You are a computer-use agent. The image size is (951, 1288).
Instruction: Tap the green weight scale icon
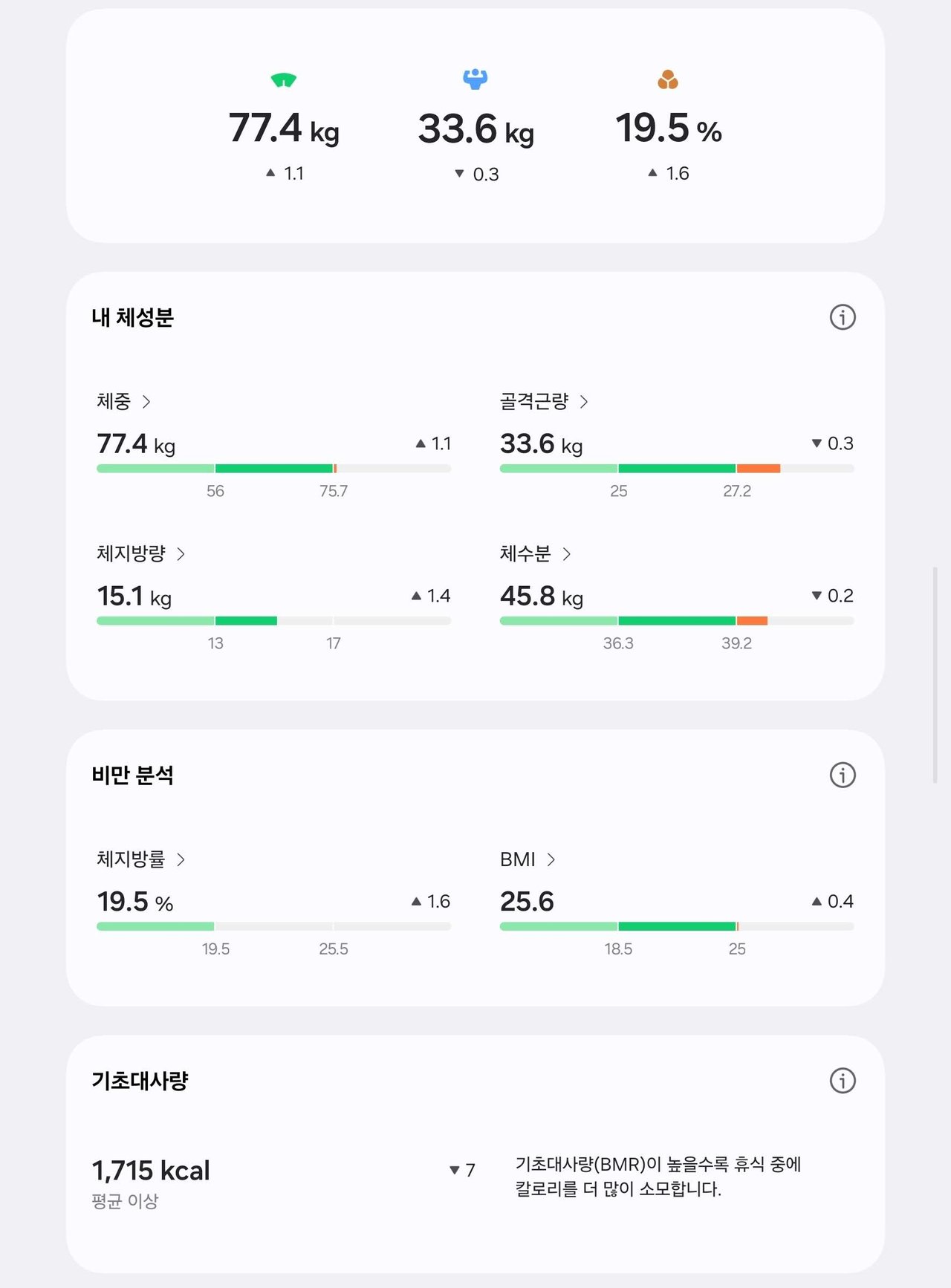[284, 79]
